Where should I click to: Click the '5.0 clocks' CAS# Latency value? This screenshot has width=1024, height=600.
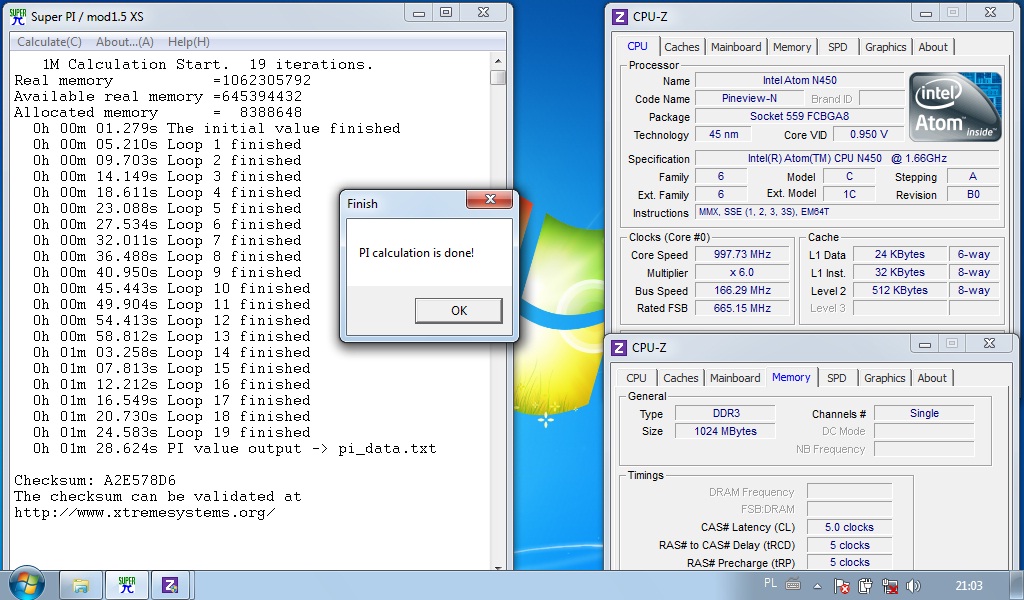pos(849,527)
